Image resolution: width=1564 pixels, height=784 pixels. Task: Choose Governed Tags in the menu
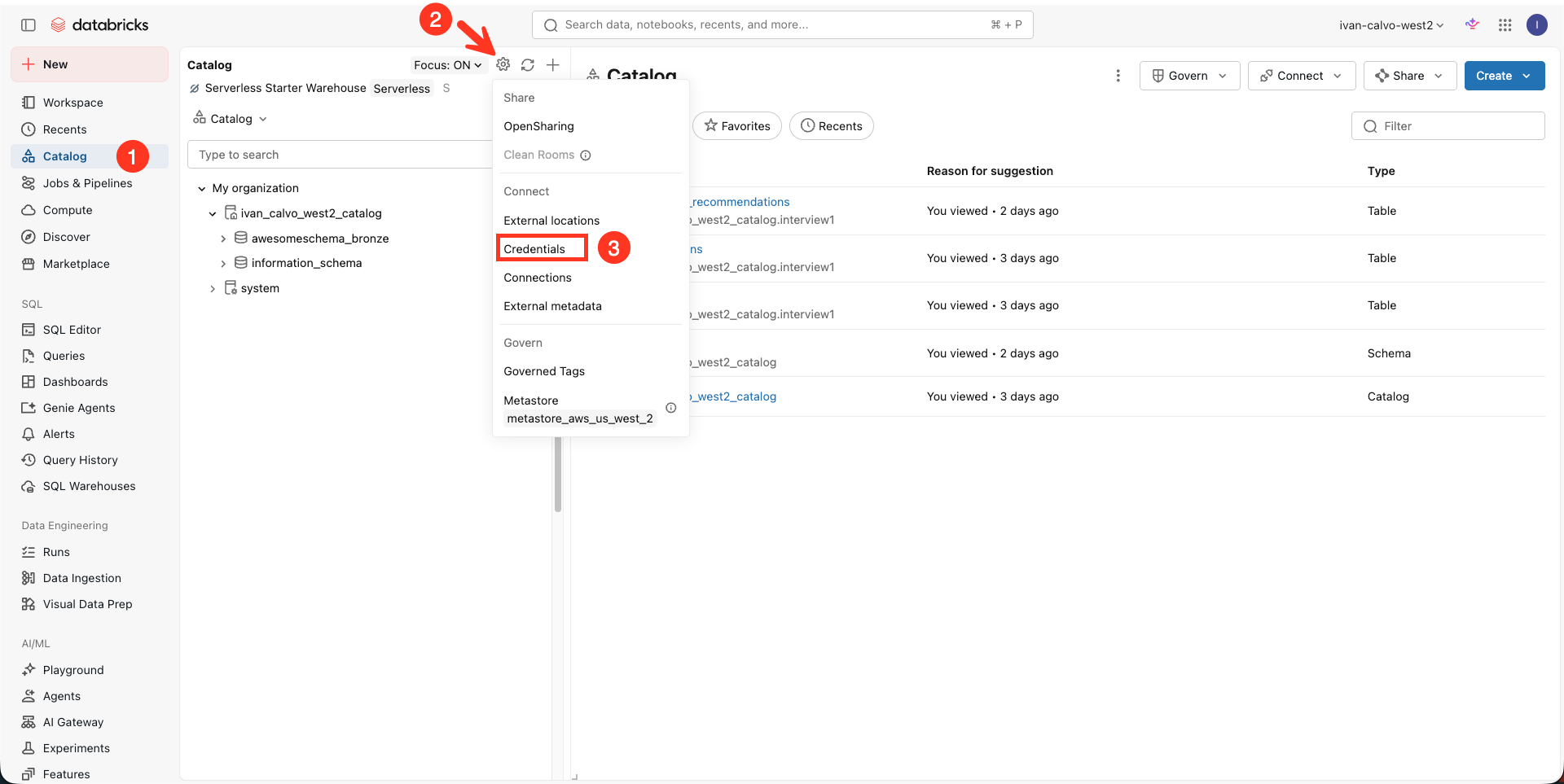544,371
